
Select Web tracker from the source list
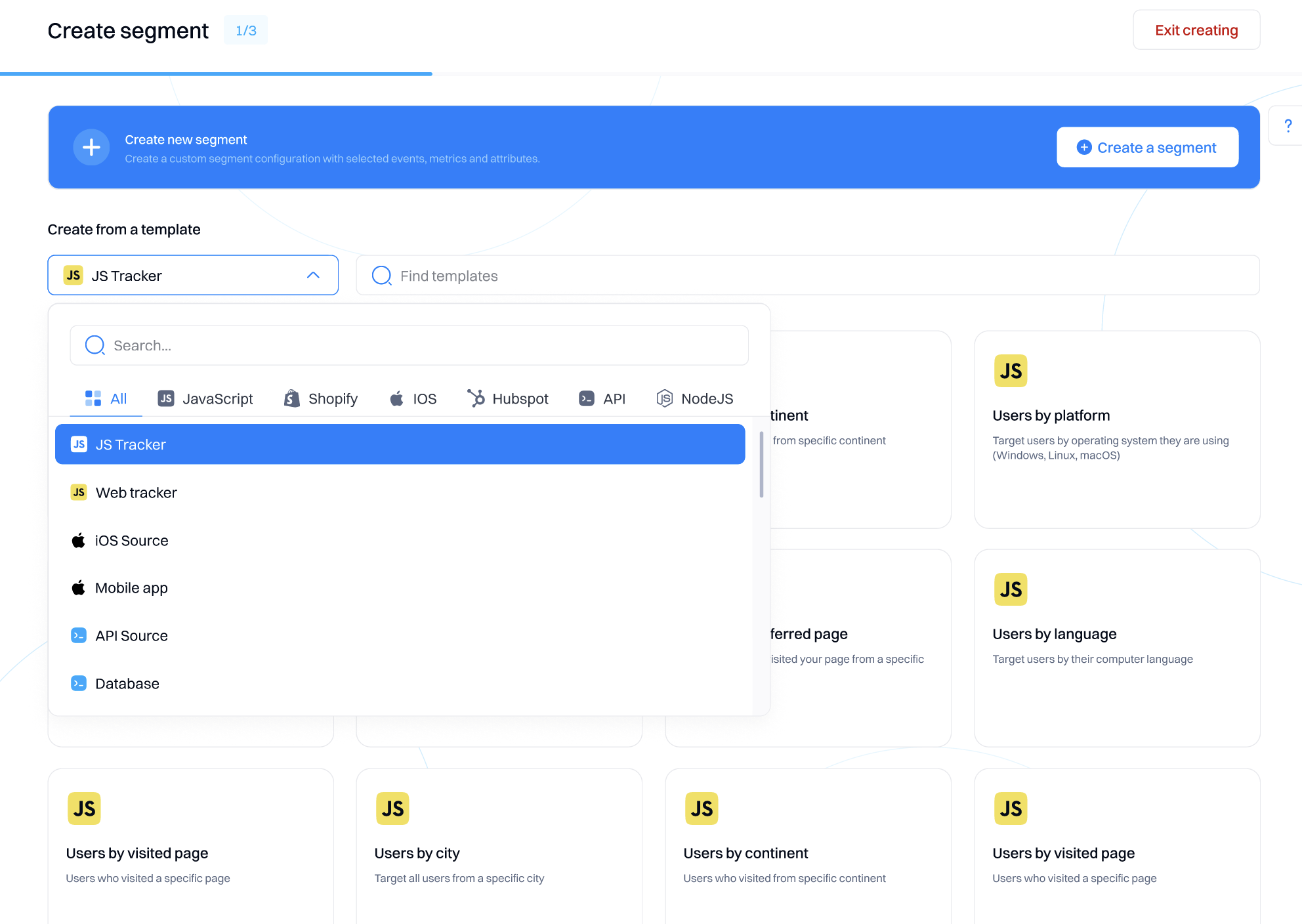(136, 493)
